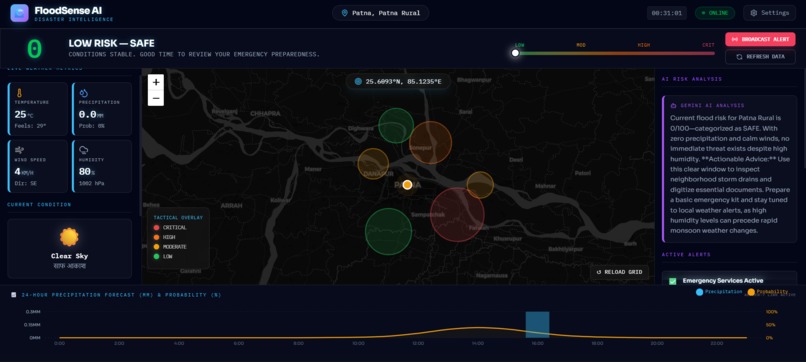Click the small moderate circle east of Patna
Screen dimensions: 806x362
click(x=480, y=185)
